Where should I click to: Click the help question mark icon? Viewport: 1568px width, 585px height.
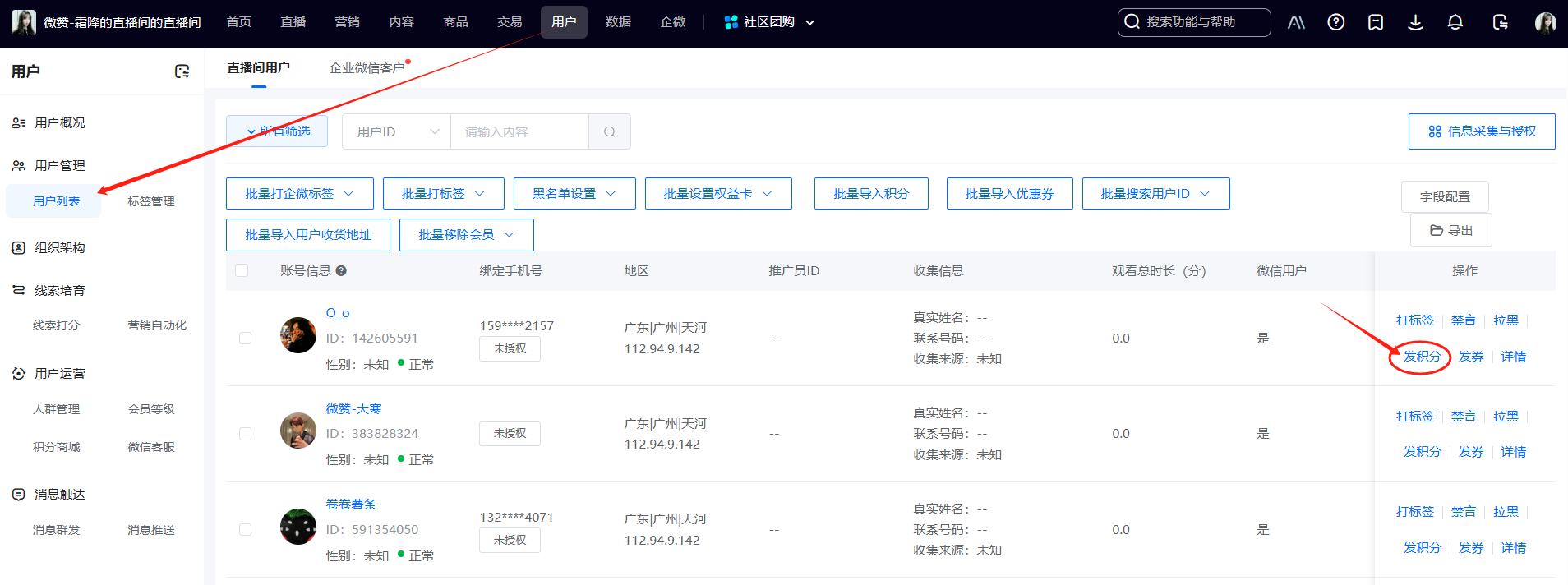tap(1336, 22)
